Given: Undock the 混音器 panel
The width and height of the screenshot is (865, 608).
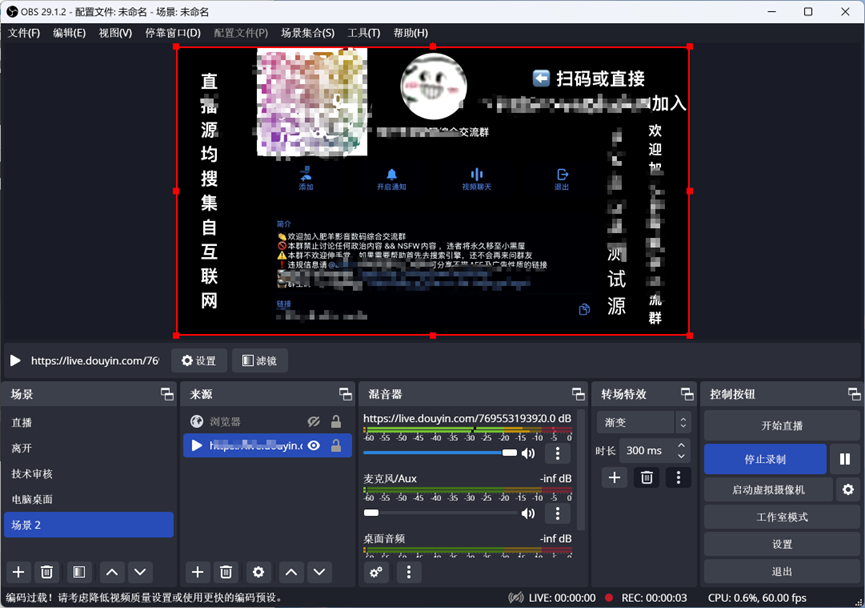Looking at the screenshot, I should 578,394.
